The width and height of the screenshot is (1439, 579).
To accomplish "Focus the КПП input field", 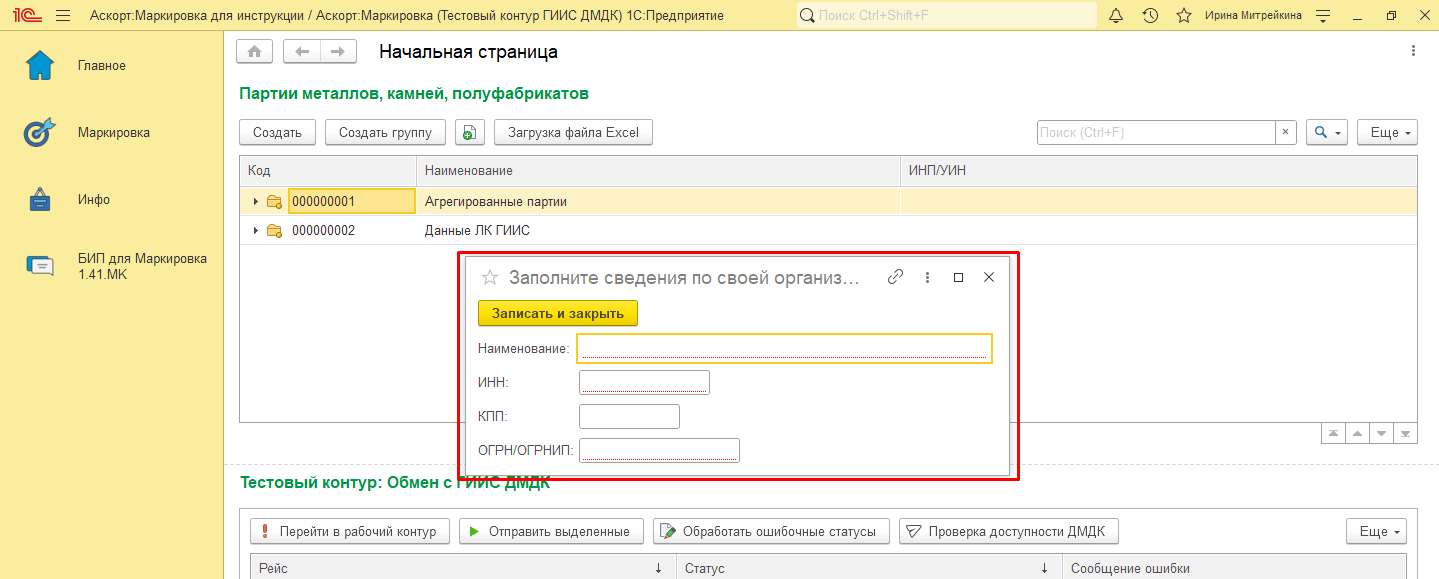I will 629,416.
